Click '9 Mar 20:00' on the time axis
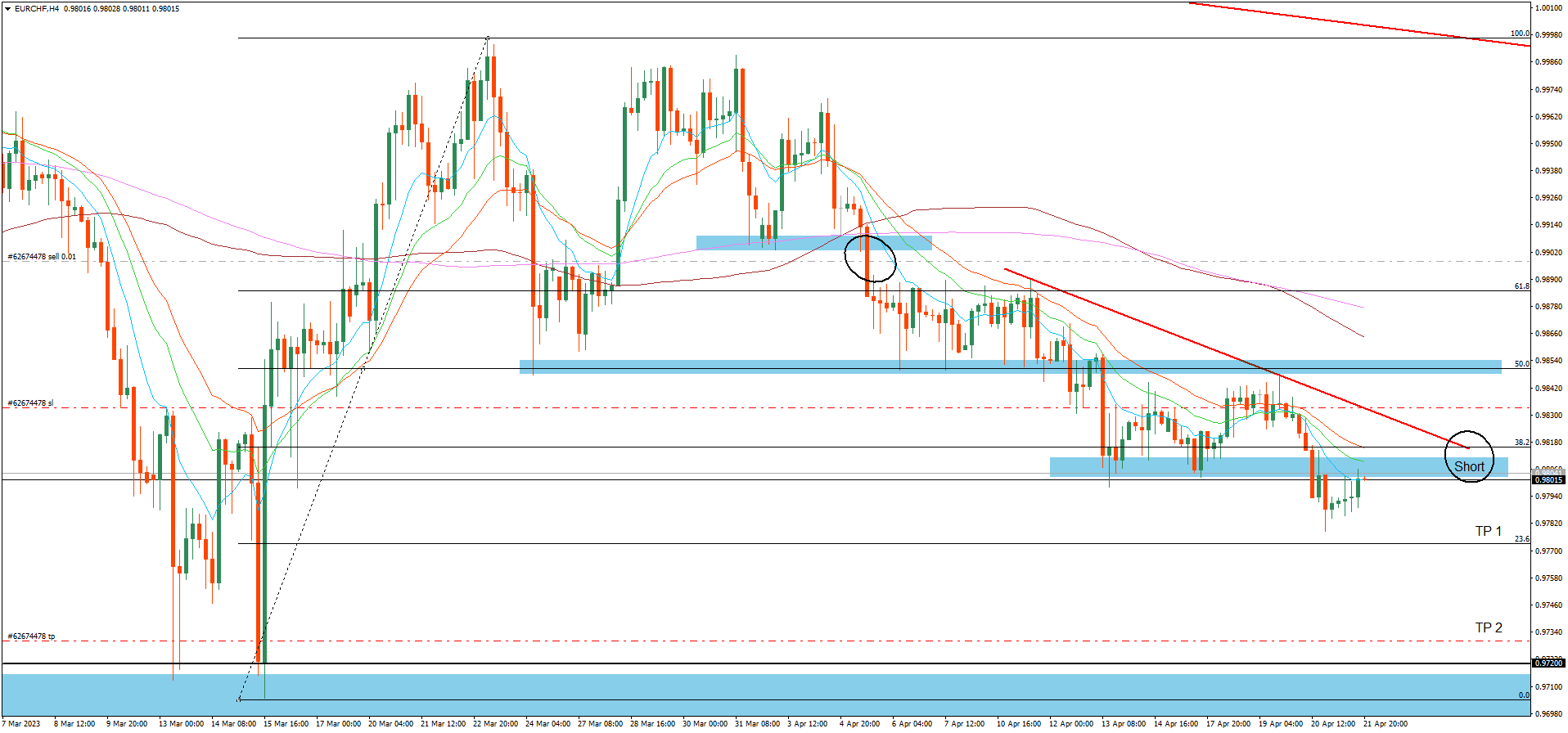The width and height of the screenshot is (1568, 733). (127, 724)
